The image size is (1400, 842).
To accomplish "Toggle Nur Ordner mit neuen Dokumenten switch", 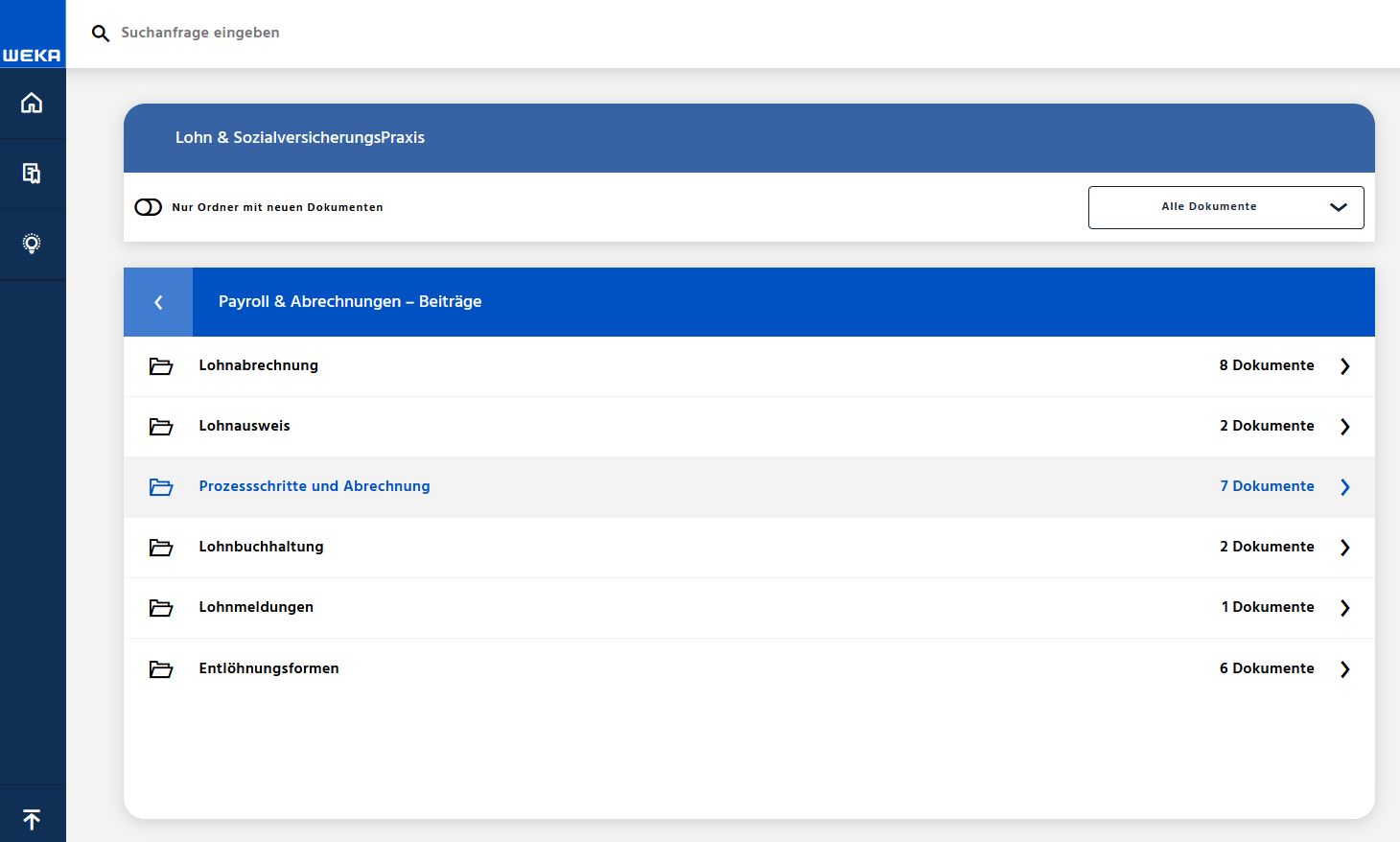I will click(x=149, y=207).
